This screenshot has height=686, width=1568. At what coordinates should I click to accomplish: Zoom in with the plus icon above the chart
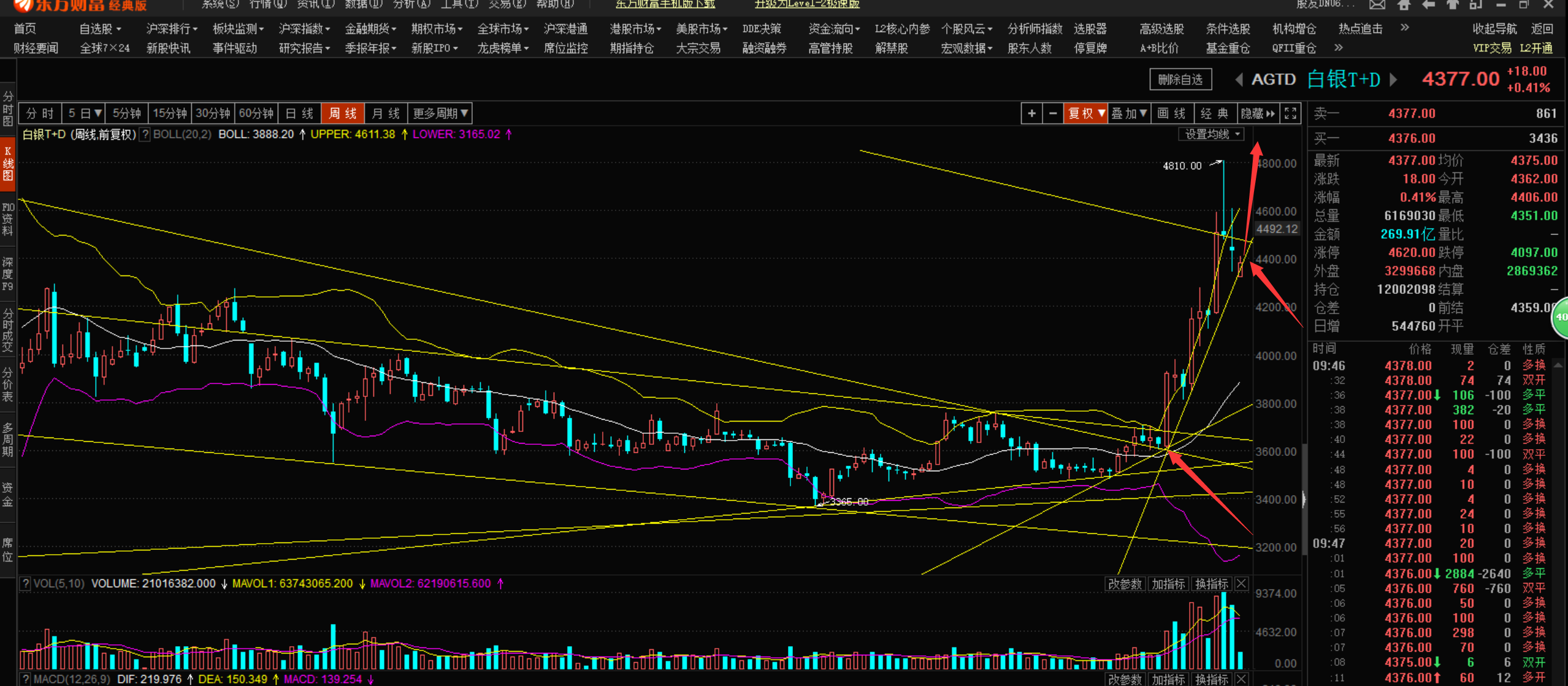pyautogui.click(x=1032, y=113)
